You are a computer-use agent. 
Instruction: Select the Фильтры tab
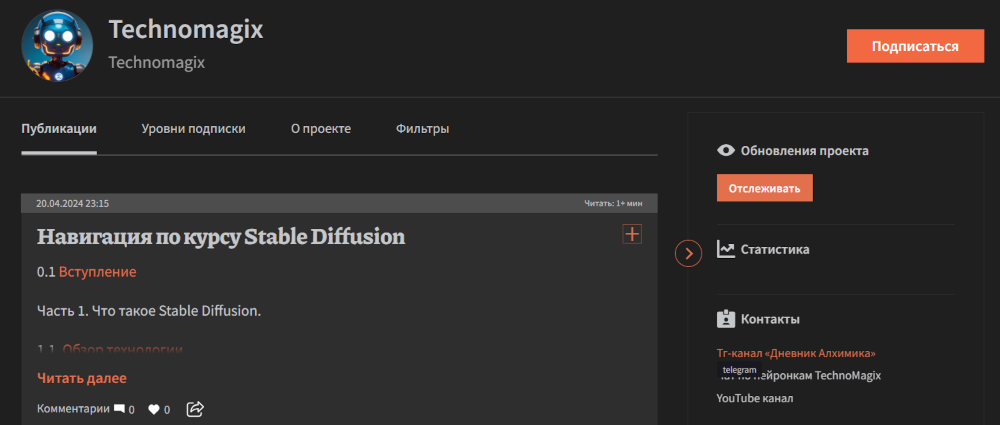click(x=422, y=129)
